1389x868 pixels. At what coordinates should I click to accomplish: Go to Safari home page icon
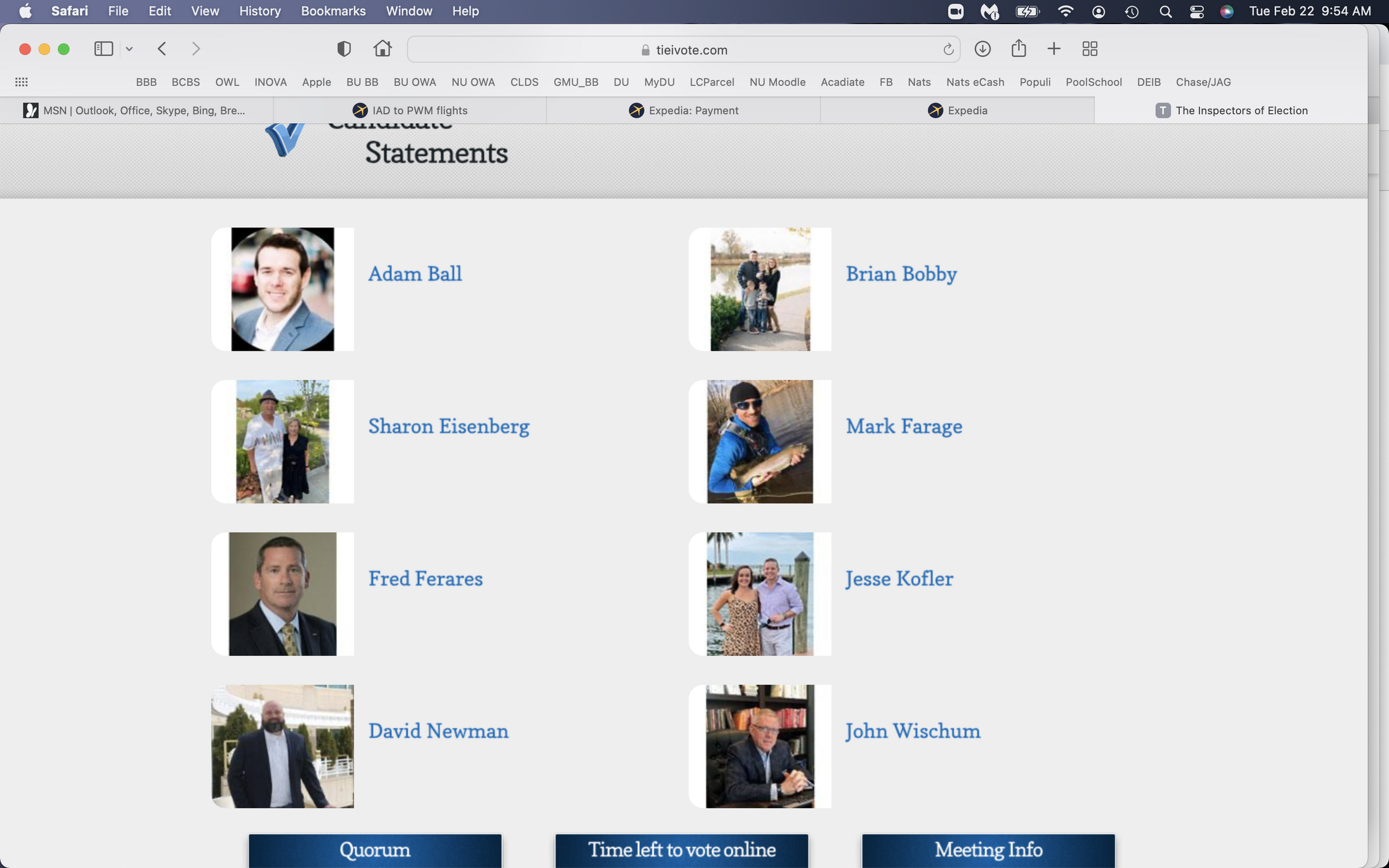(382, 49)
